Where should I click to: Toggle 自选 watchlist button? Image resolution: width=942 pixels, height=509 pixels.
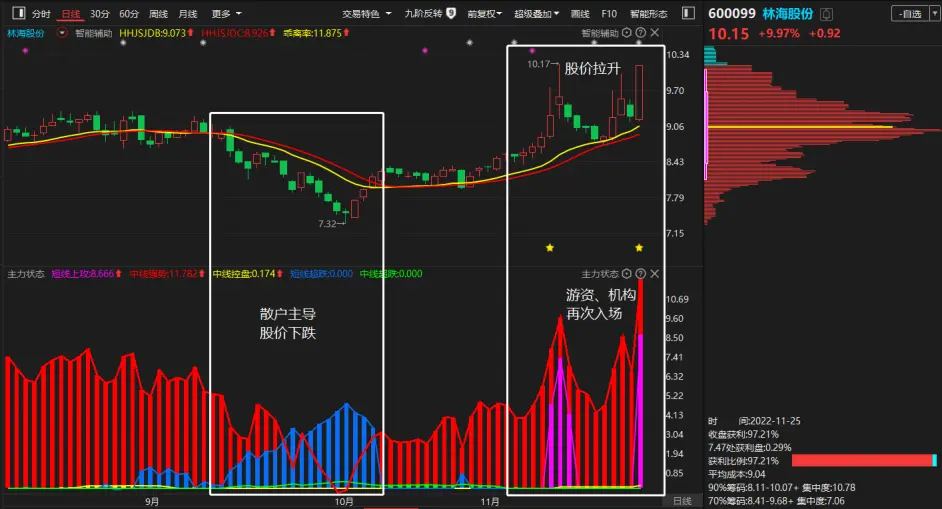pos(910,13)
